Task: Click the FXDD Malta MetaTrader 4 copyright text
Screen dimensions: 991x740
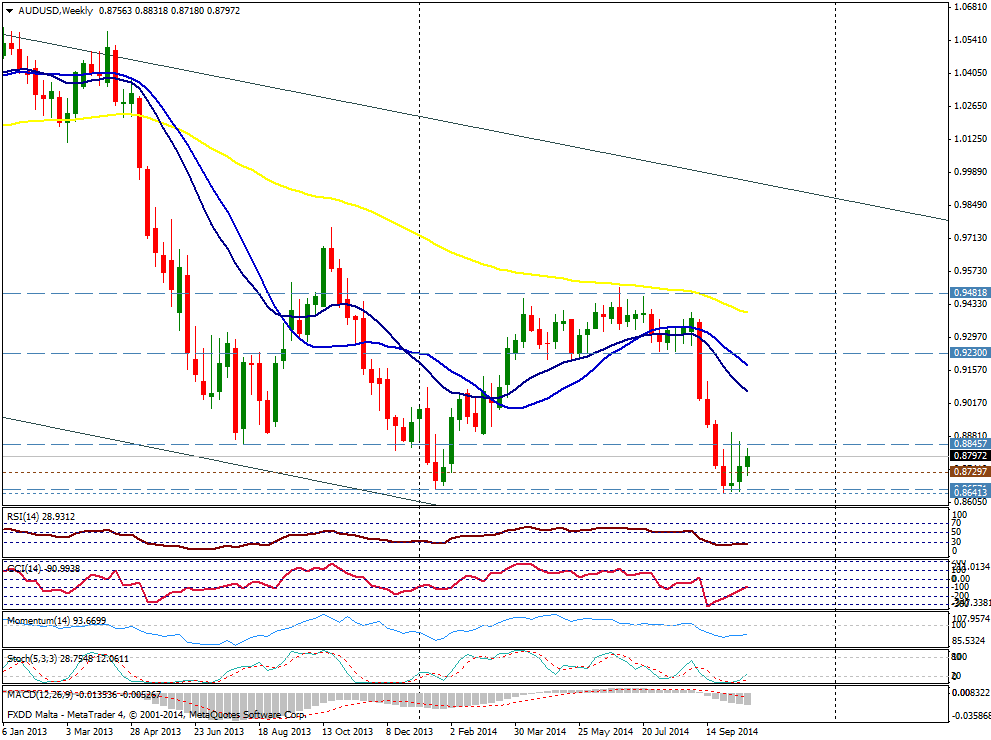Action: pos(157,715)
